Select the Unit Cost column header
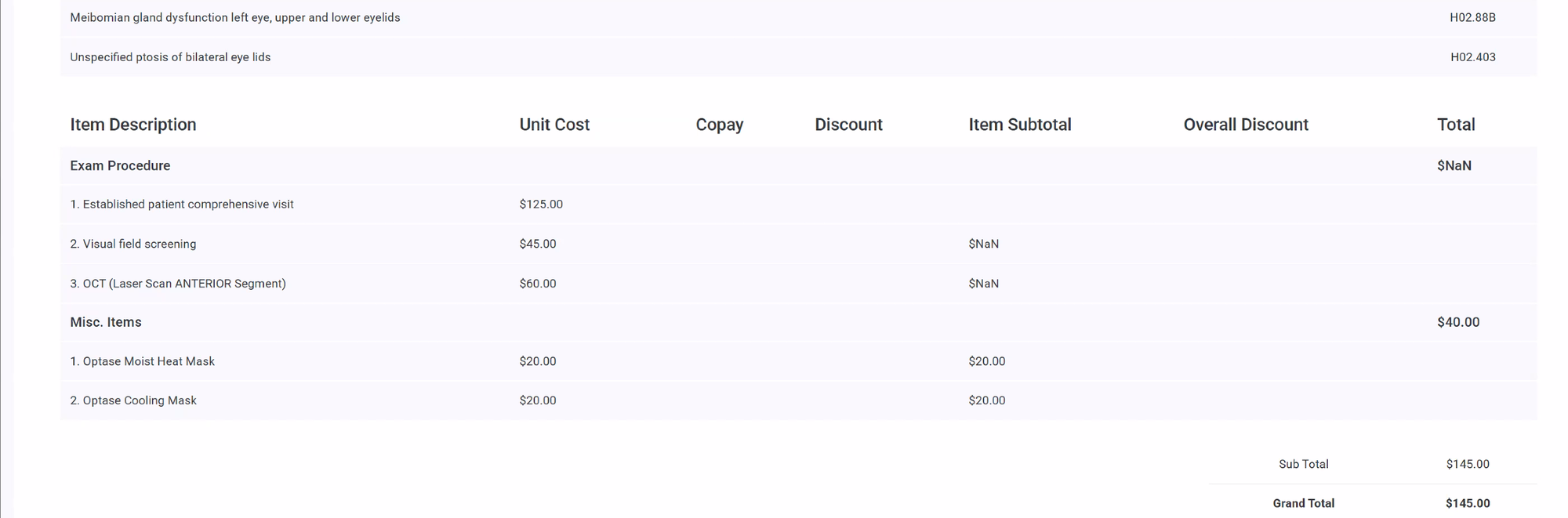Screen dimensions: 1568x518 pos(554,125)
